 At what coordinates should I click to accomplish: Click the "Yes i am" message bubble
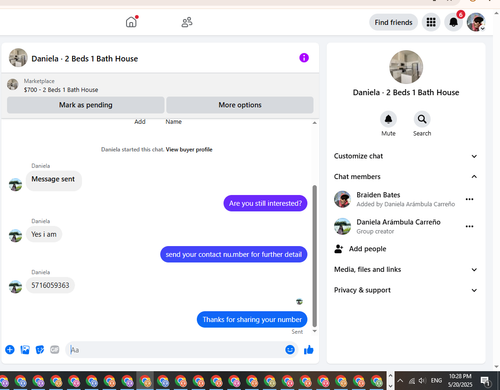click(44, 234)
